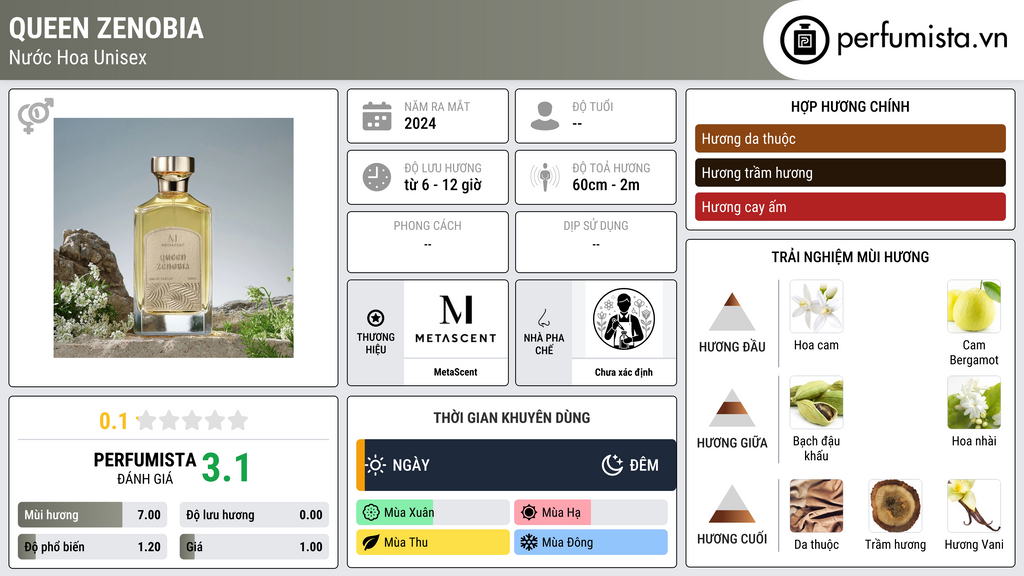Screen dimensions: 1024x576
Task: Open the Trầm hương note thumbnail
Action: pos(895,506)
